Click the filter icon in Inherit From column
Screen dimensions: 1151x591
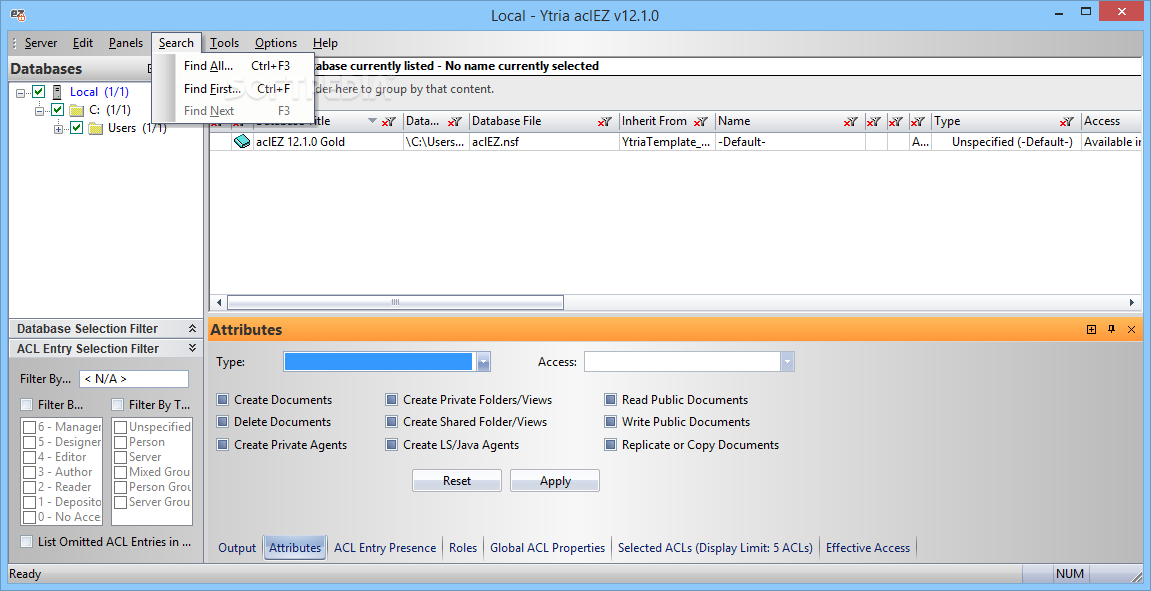click(x=701, y=122)
